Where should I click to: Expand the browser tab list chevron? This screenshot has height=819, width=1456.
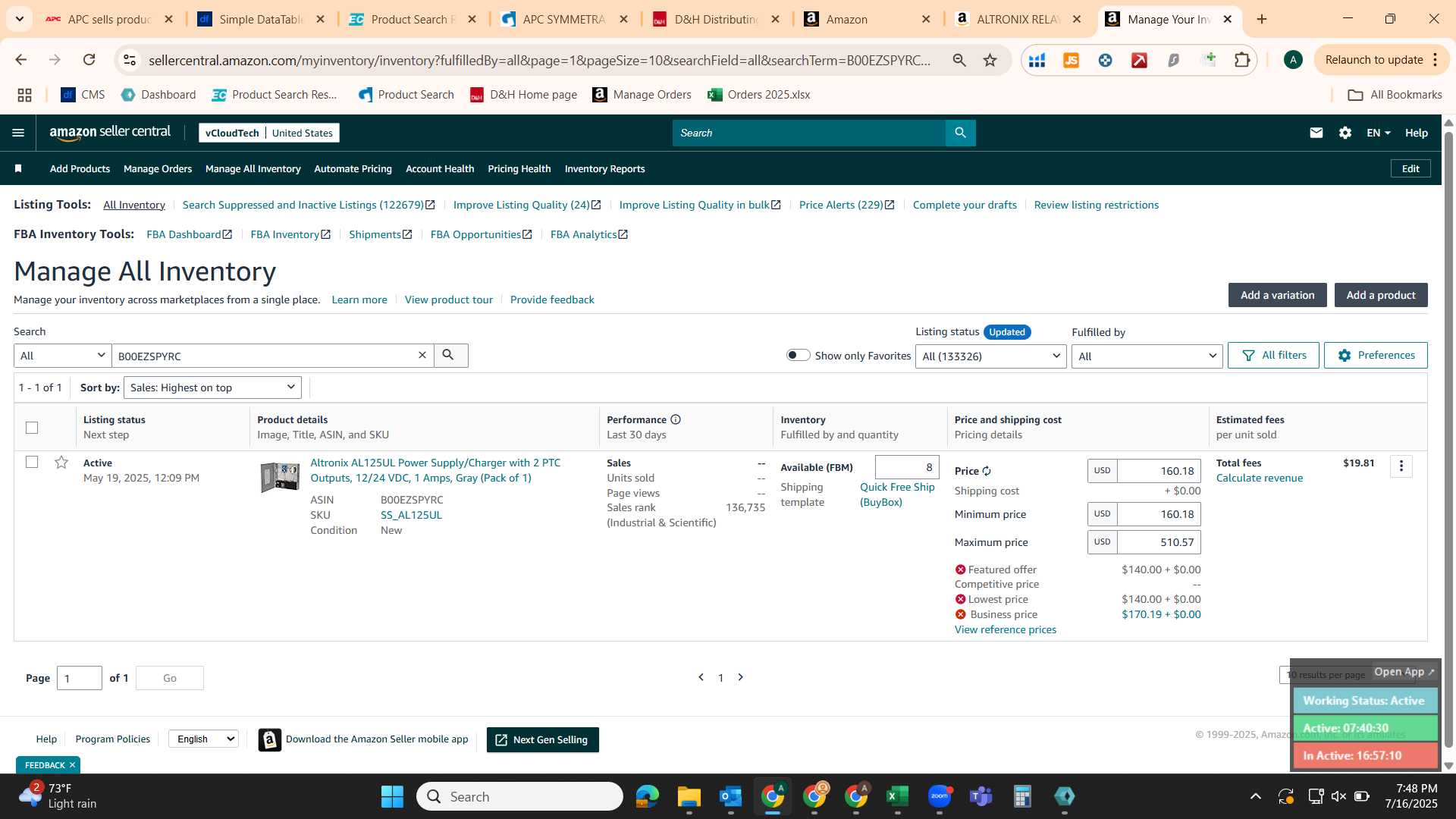pos(19,19)
